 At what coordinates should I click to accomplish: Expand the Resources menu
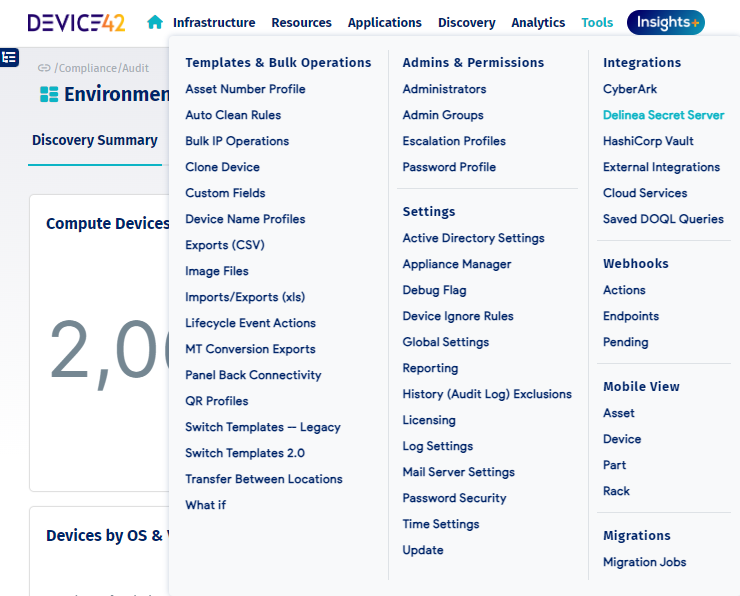(x=301, y=22)
